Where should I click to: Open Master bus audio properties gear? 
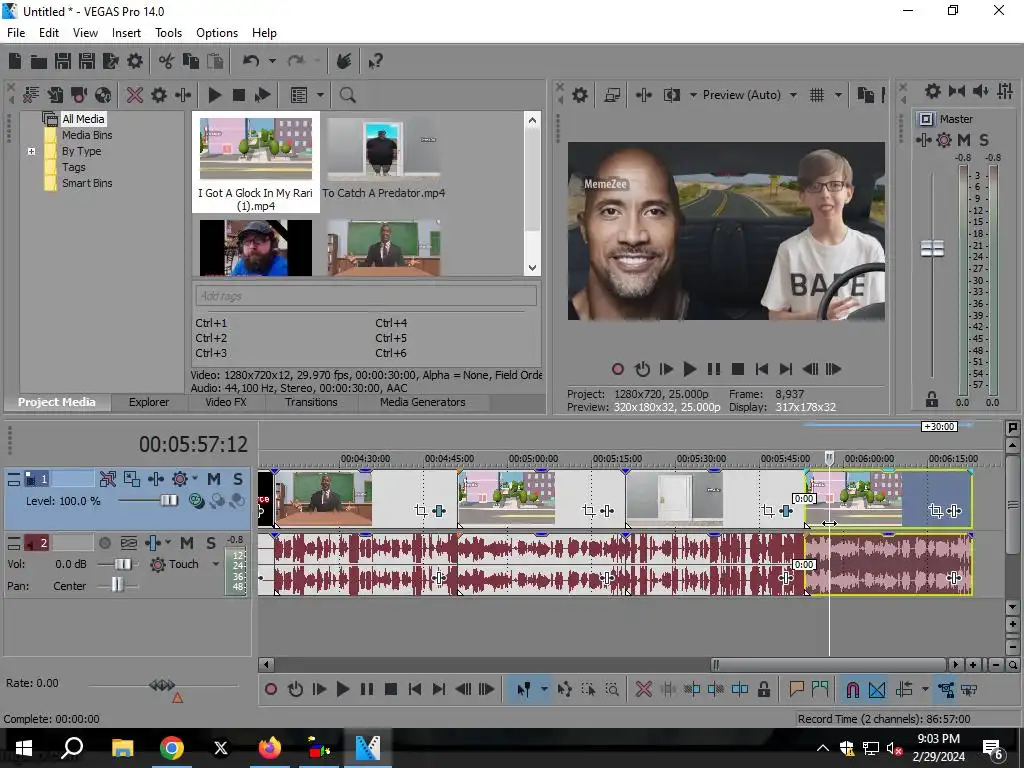933,91
